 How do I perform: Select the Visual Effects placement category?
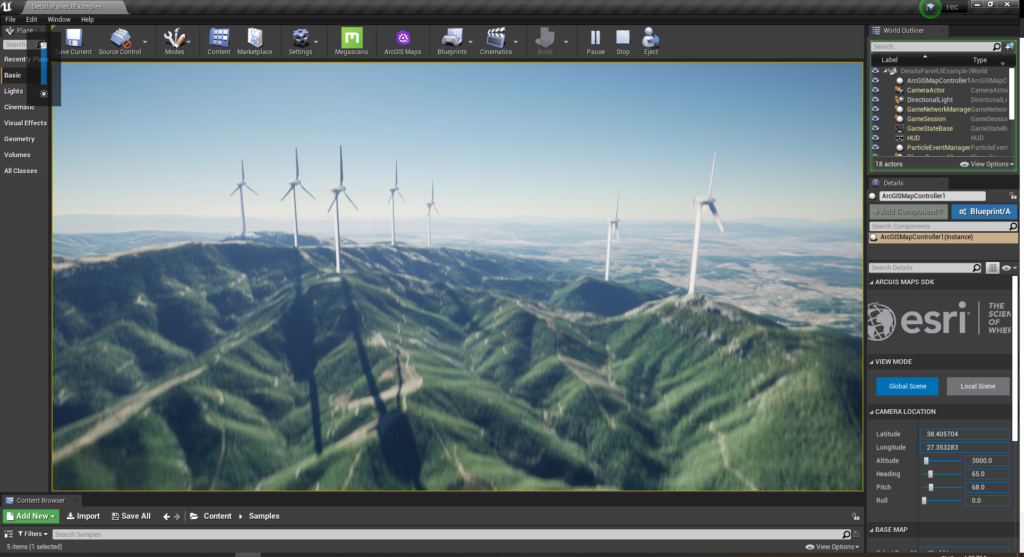pyautogui.click(x=25, y=123)
